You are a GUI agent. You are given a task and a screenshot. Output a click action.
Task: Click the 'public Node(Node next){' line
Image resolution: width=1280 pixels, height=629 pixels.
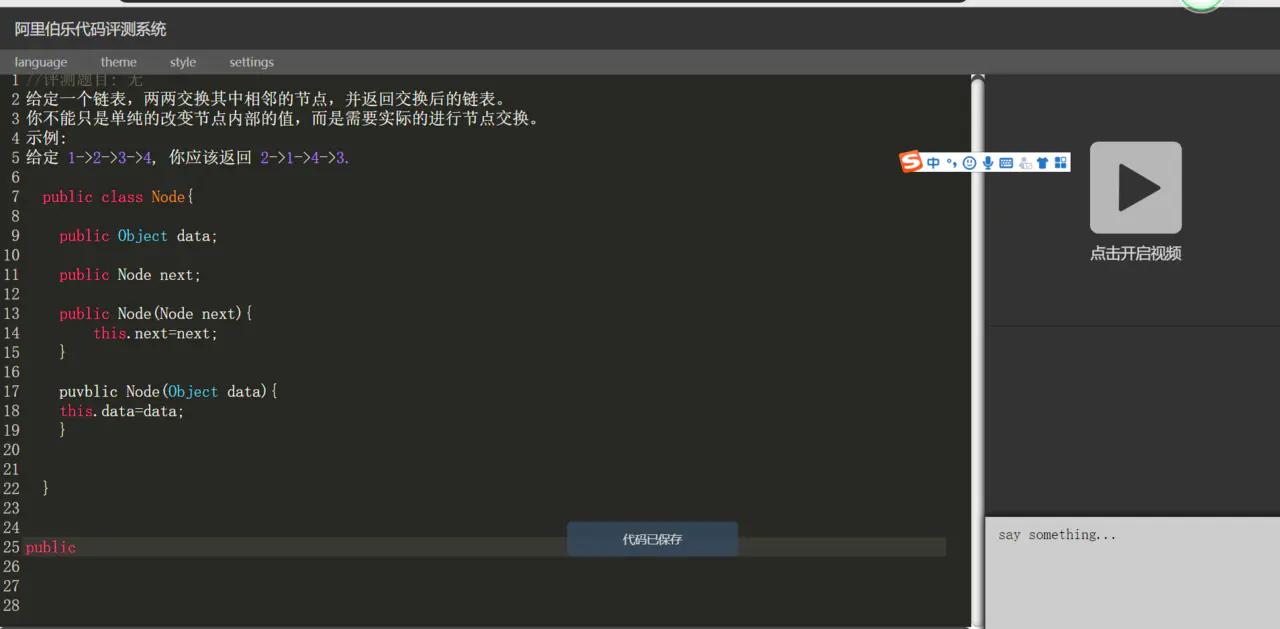pos(156,314)
